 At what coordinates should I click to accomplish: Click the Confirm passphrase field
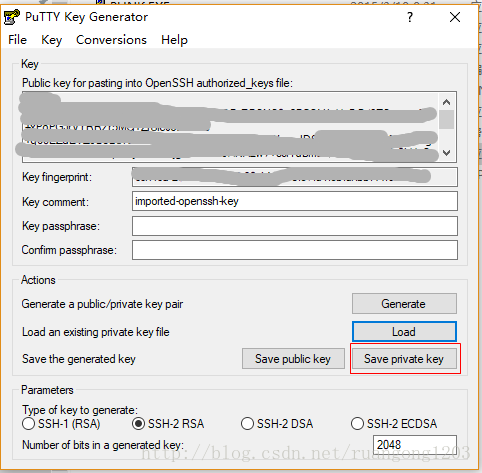tap(295, 250)
